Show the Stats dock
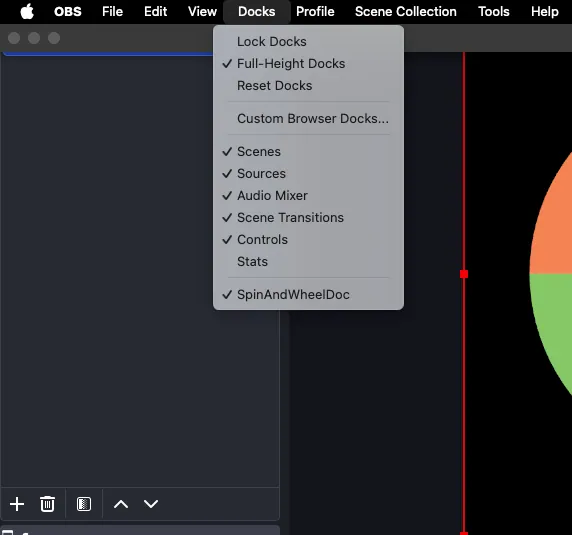Viewport: 572px width, 535px height. (308, 261)
